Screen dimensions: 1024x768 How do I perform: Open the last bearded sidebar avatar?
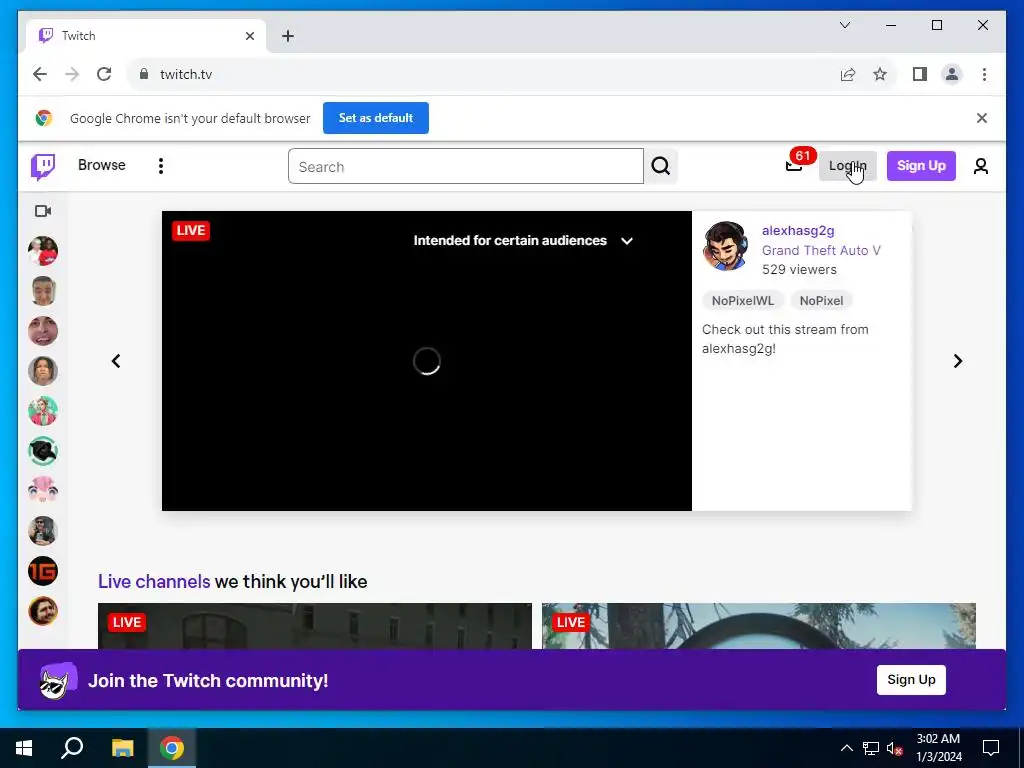[x=43, y=611]
